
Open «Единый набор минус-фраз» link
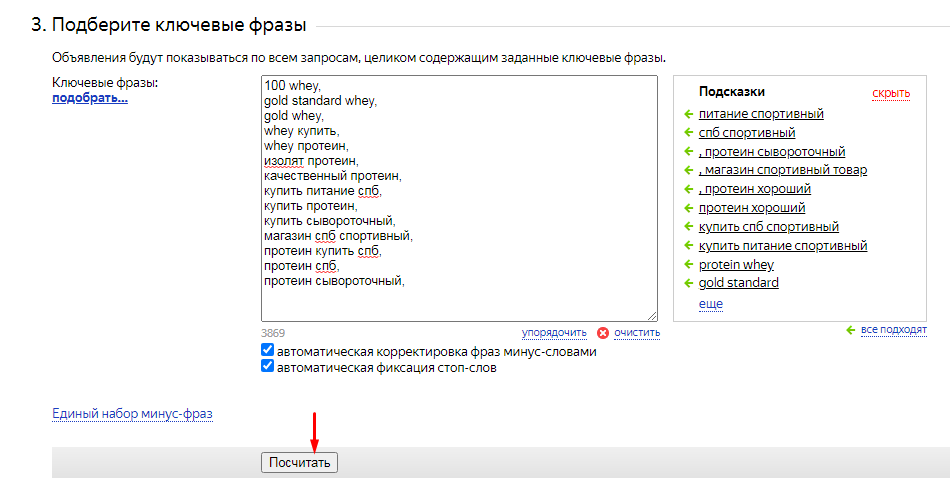[x=132, y=413]
